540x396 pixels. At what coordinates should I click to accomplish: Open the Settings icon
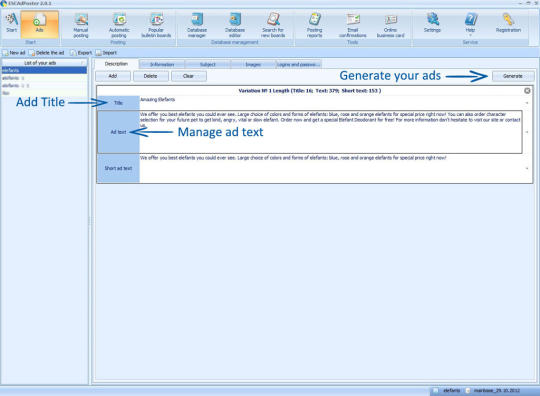(x=433, y=23)
